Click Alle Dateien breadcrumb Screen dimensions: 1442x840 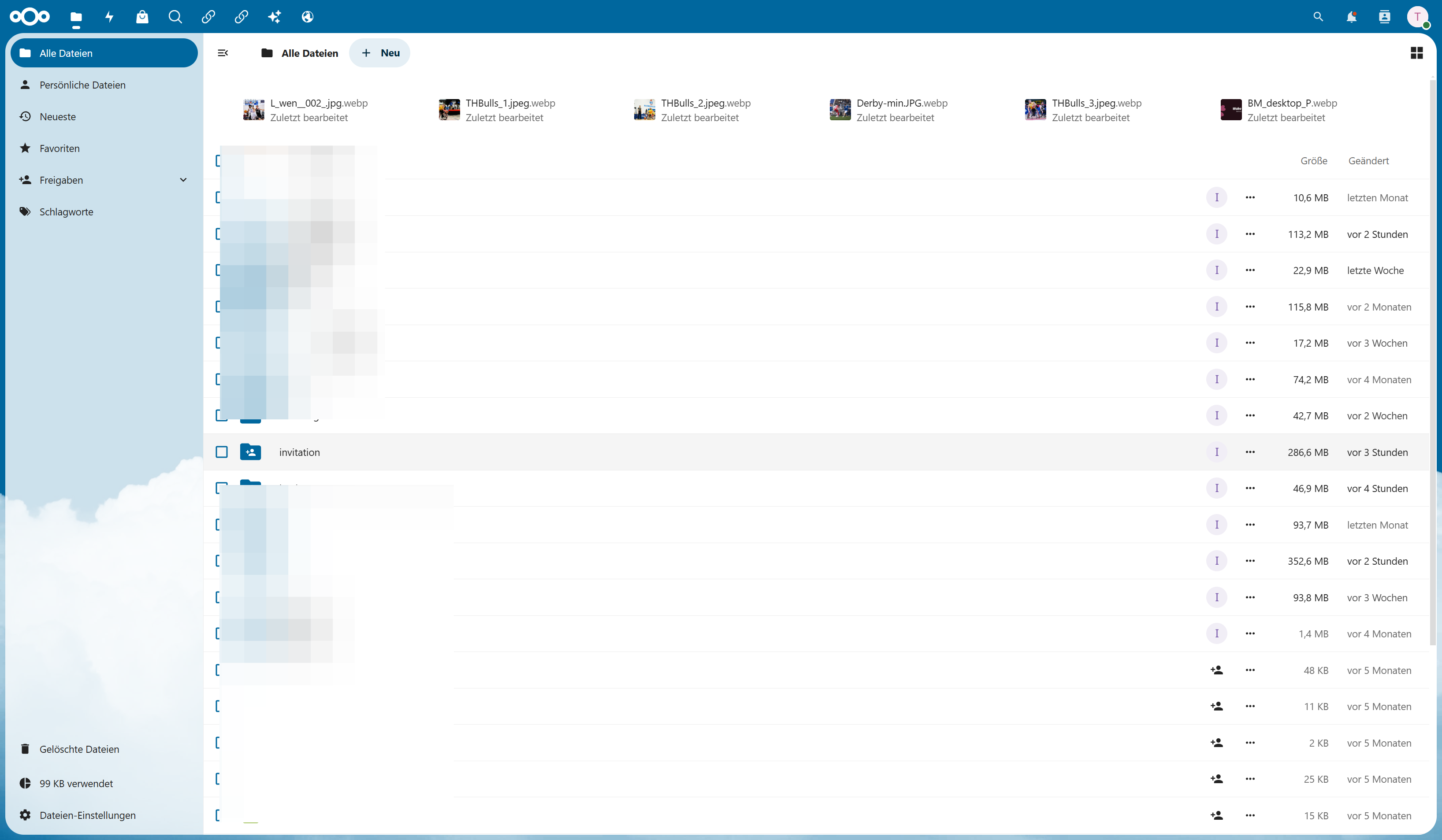(x=300, y=53)
